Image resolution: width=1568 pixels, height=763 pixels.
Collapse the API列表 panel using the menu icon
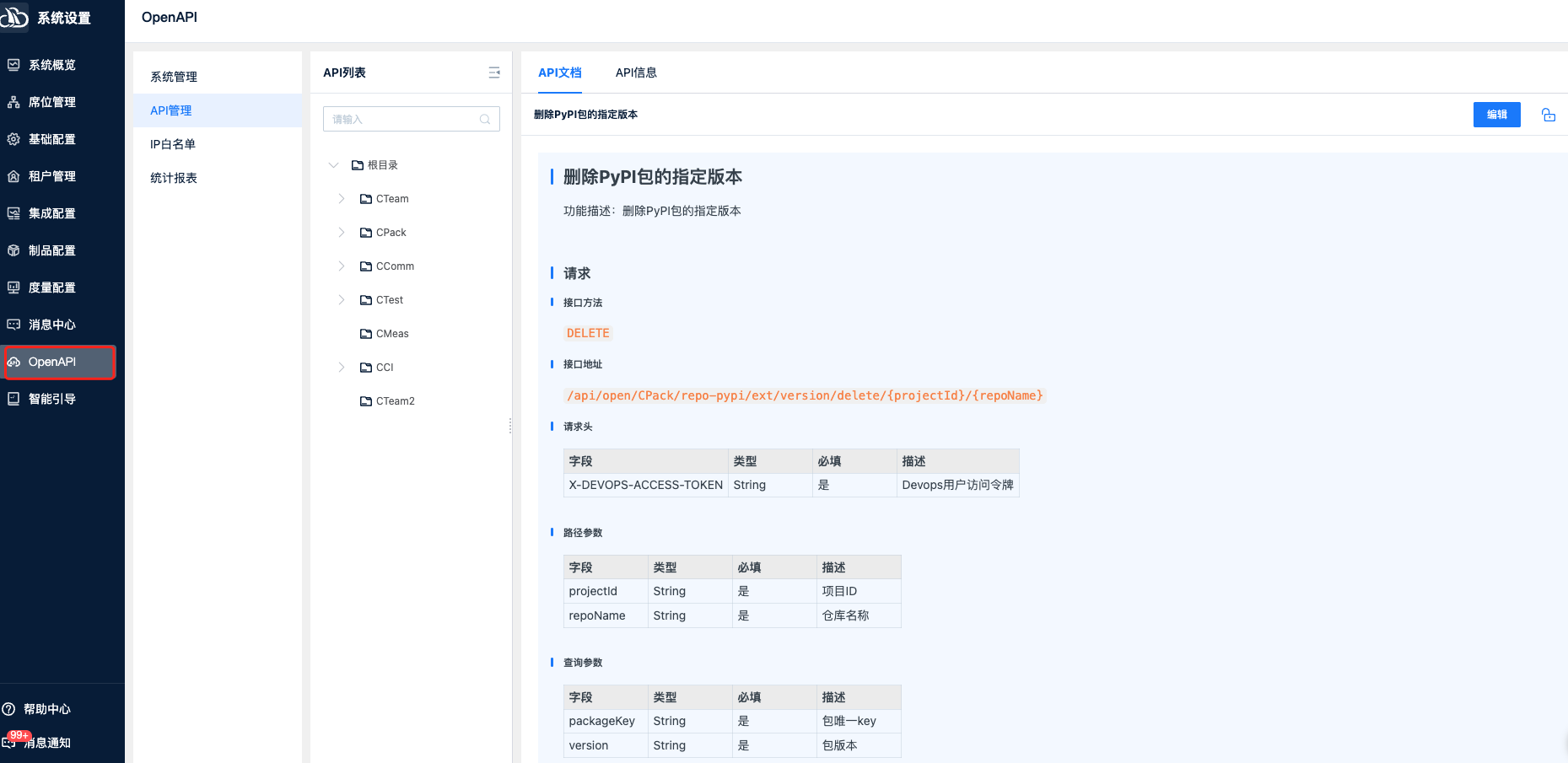(x=494, y=73)
